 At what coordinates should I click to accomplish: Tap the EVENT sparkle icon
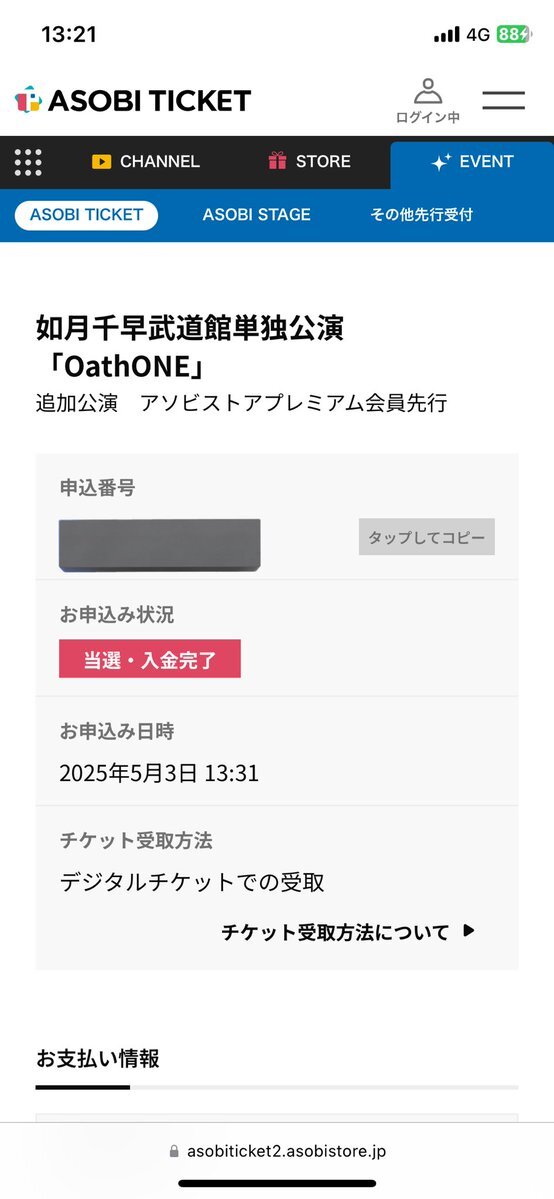(x=441, y=162)
